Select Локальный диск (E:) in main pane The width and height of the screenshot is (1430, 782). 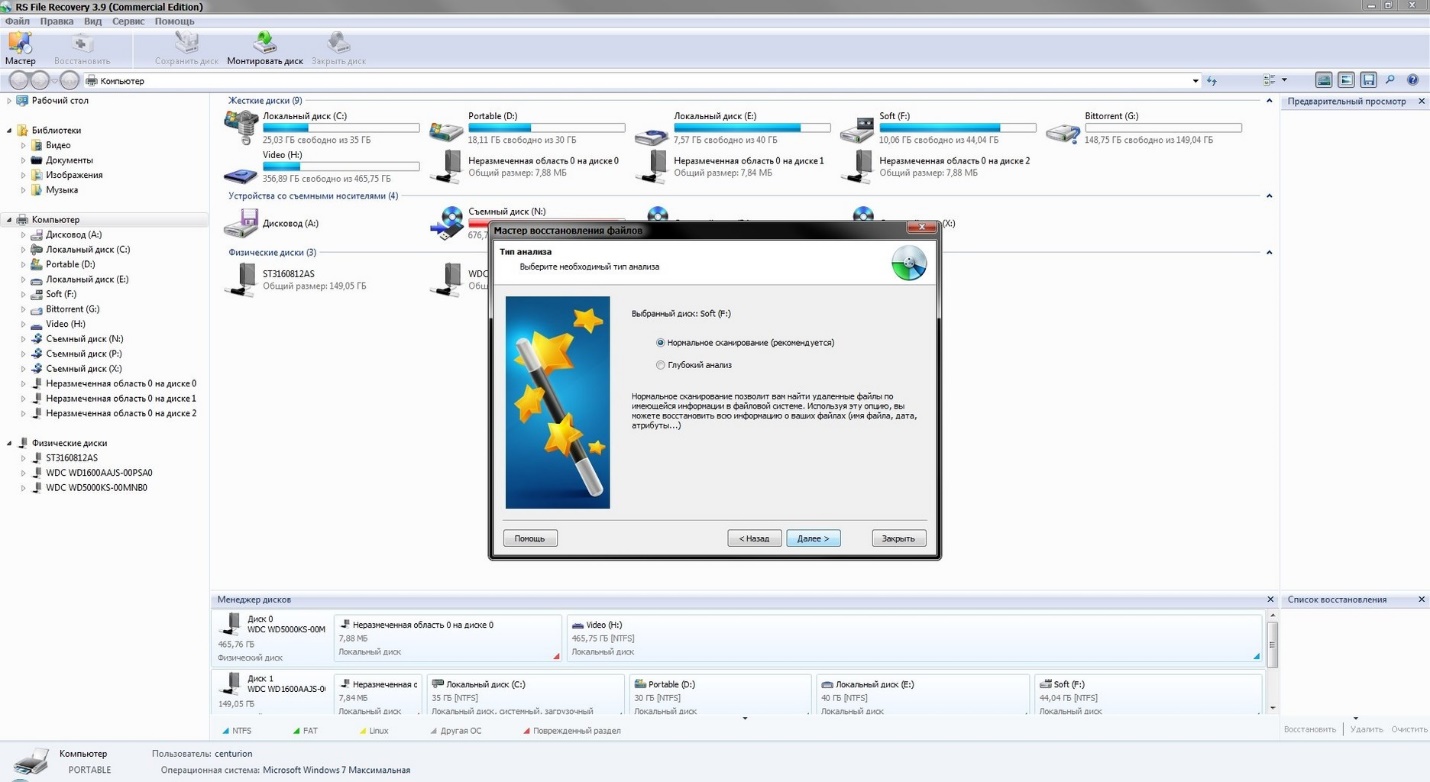click(x=734, y=128)
